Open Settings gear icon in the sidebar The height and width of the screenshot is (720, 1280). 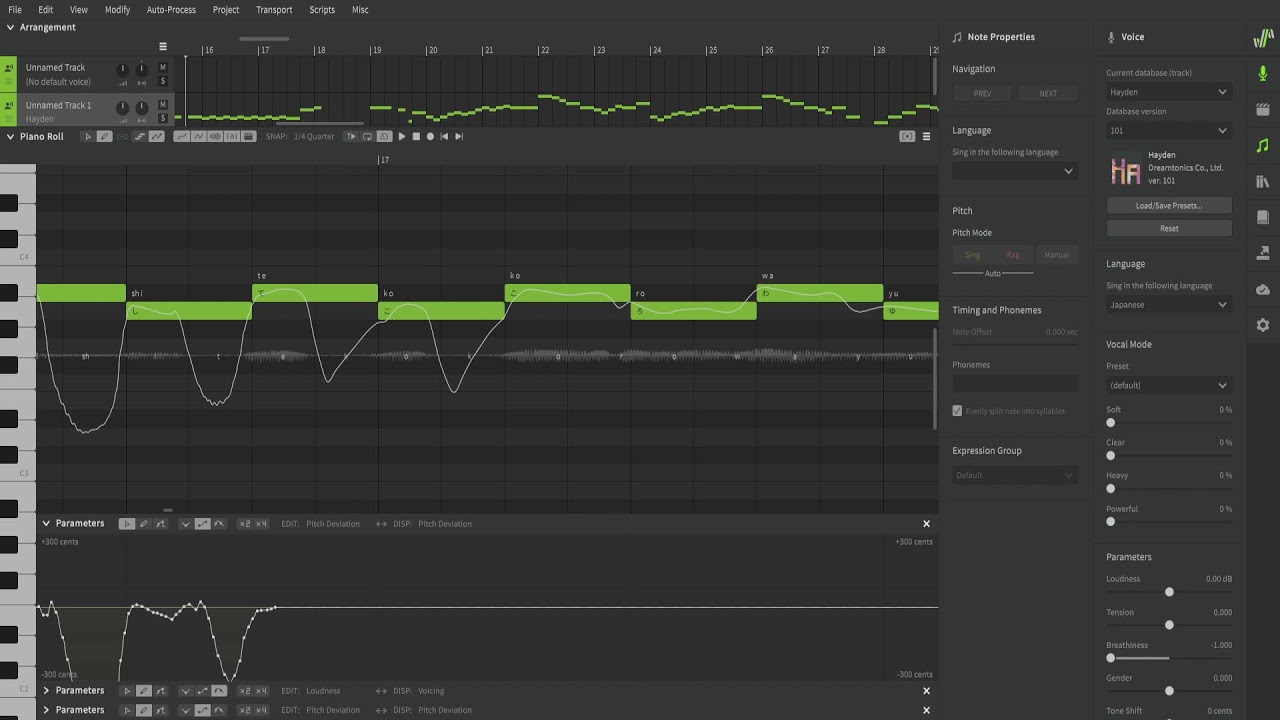tap(1263, 325)
